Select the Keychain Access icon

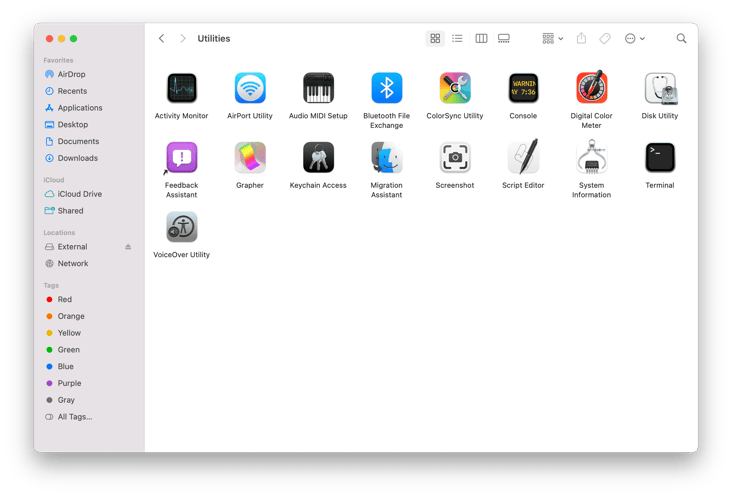tap(318, 157)
